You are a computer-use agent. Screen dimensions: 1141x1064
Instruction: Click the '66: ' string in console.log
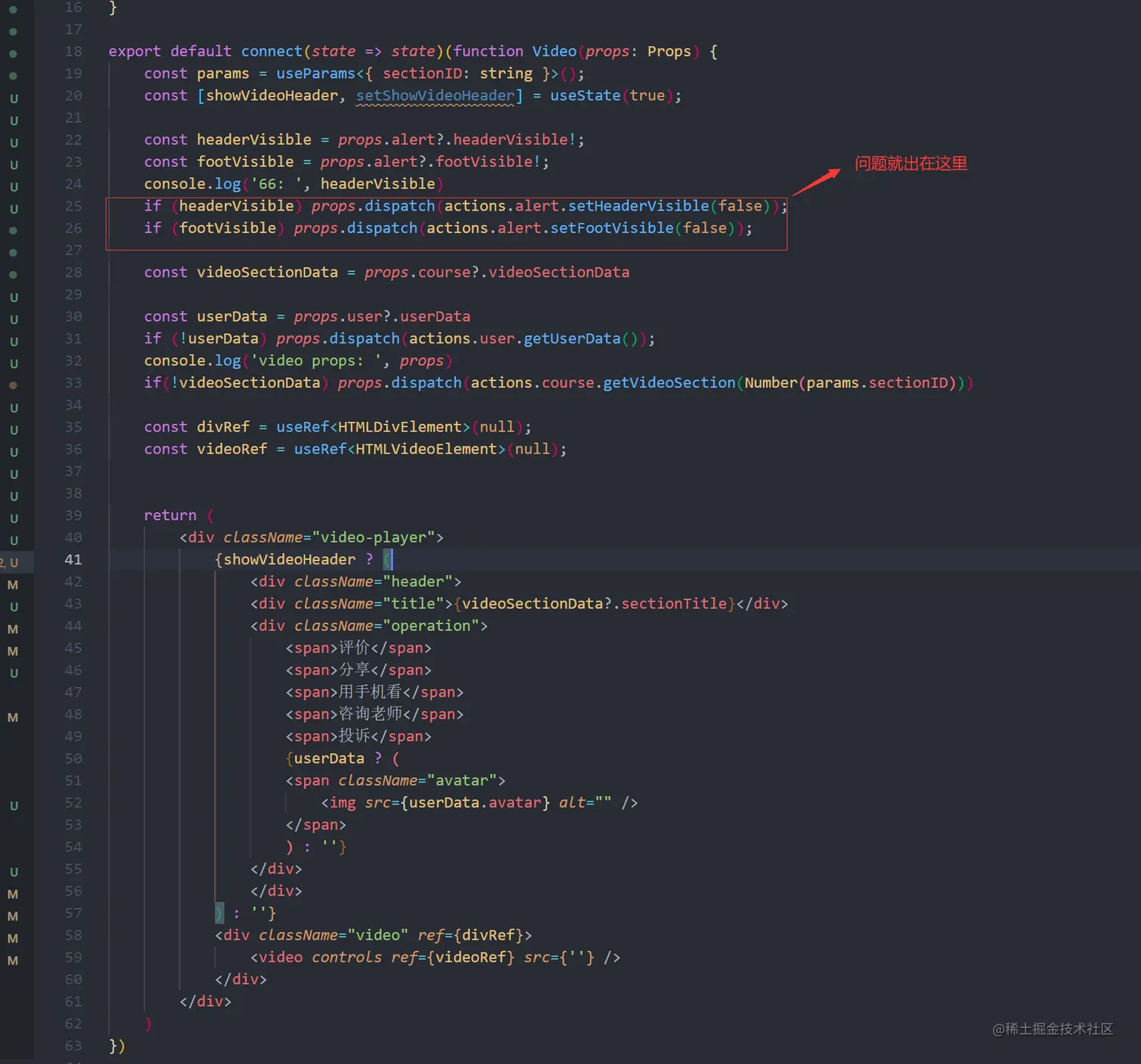coord(276,184)
